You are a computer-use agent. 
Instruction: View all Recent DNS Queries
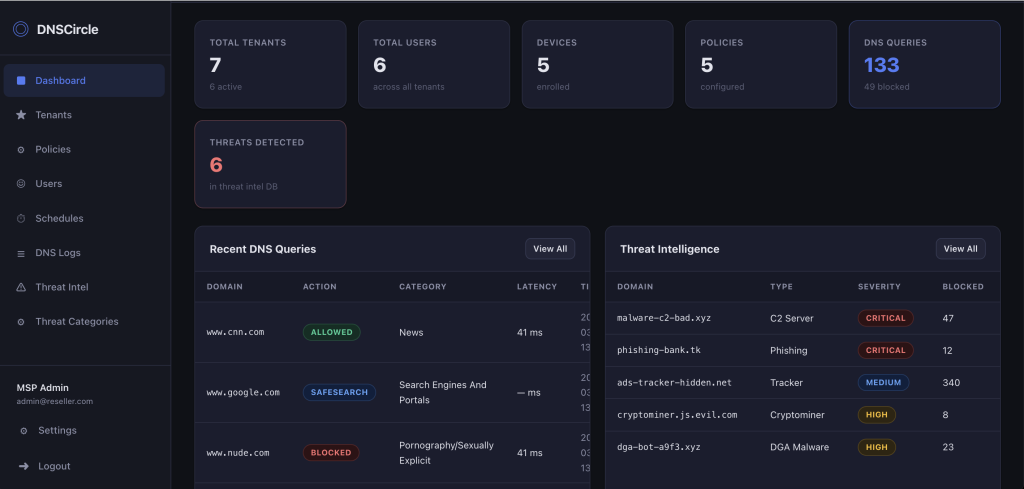tap(550, 249)
